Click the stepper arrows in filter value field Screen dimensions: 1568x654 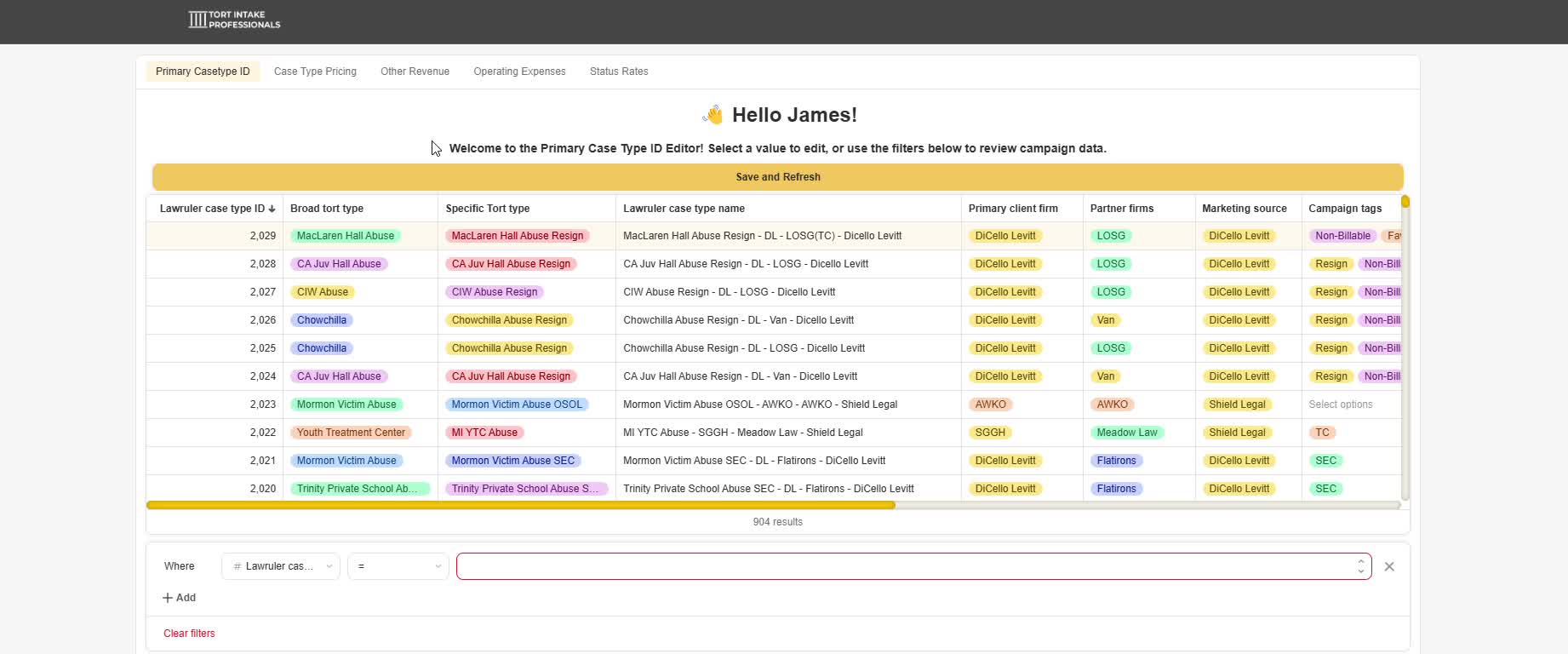tap(1360, 566)
